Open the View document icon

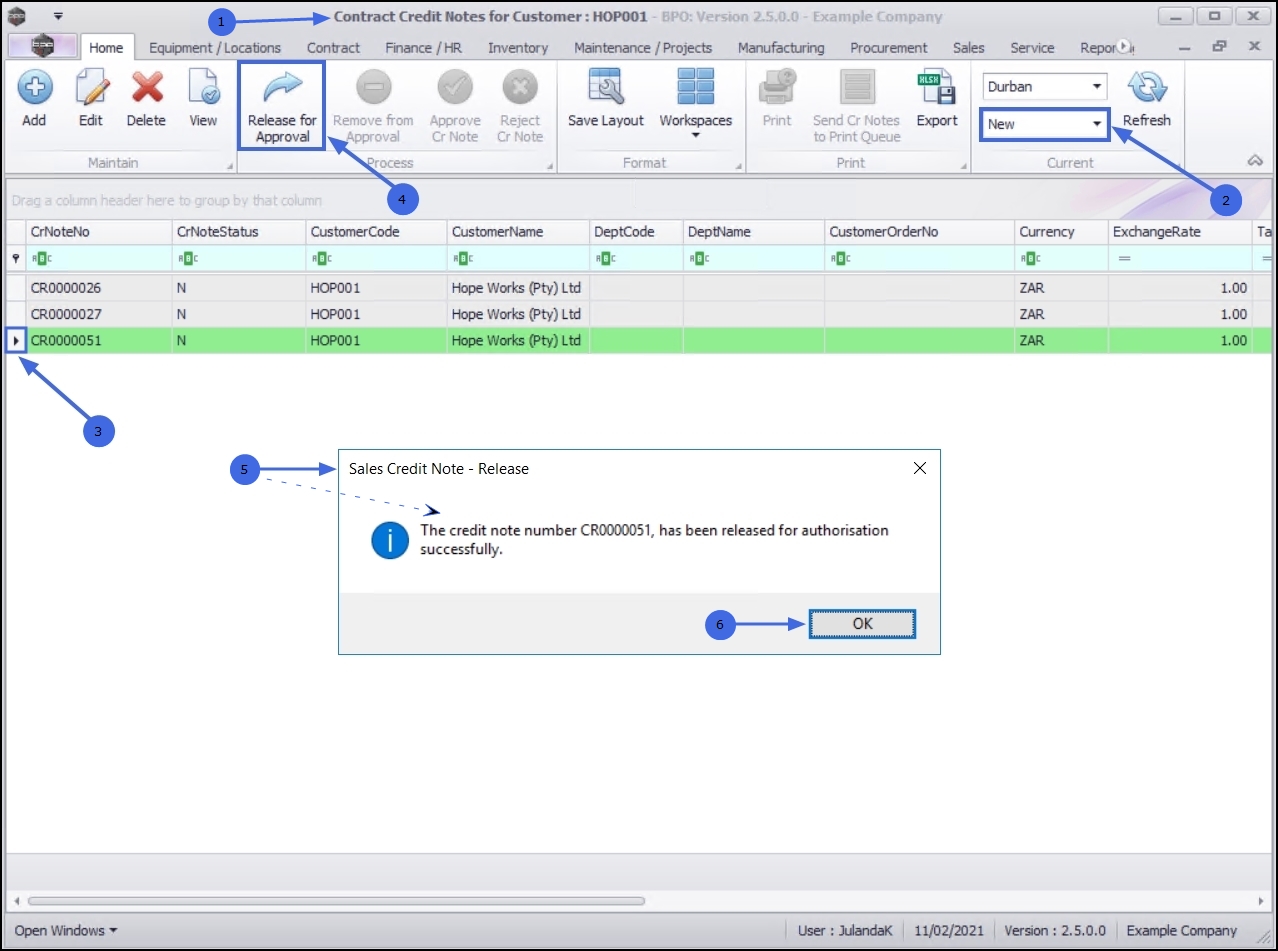tap(203, 87)
